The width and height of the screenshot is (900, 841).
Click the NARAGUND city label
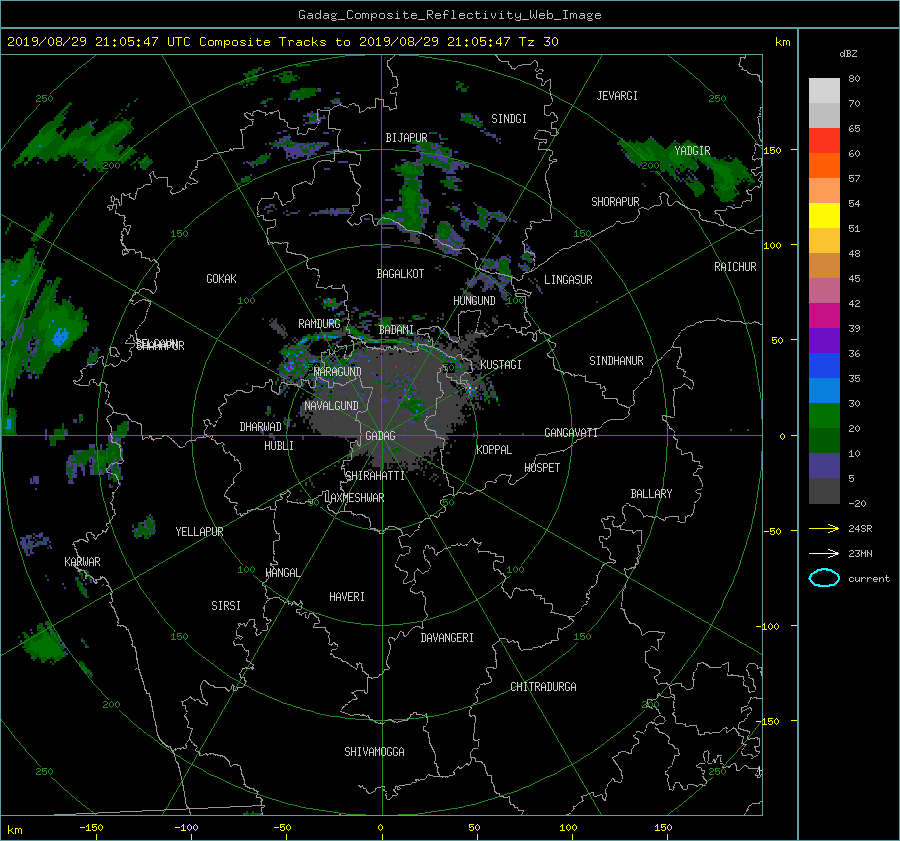pyautogui.click(x=338, y=372)
